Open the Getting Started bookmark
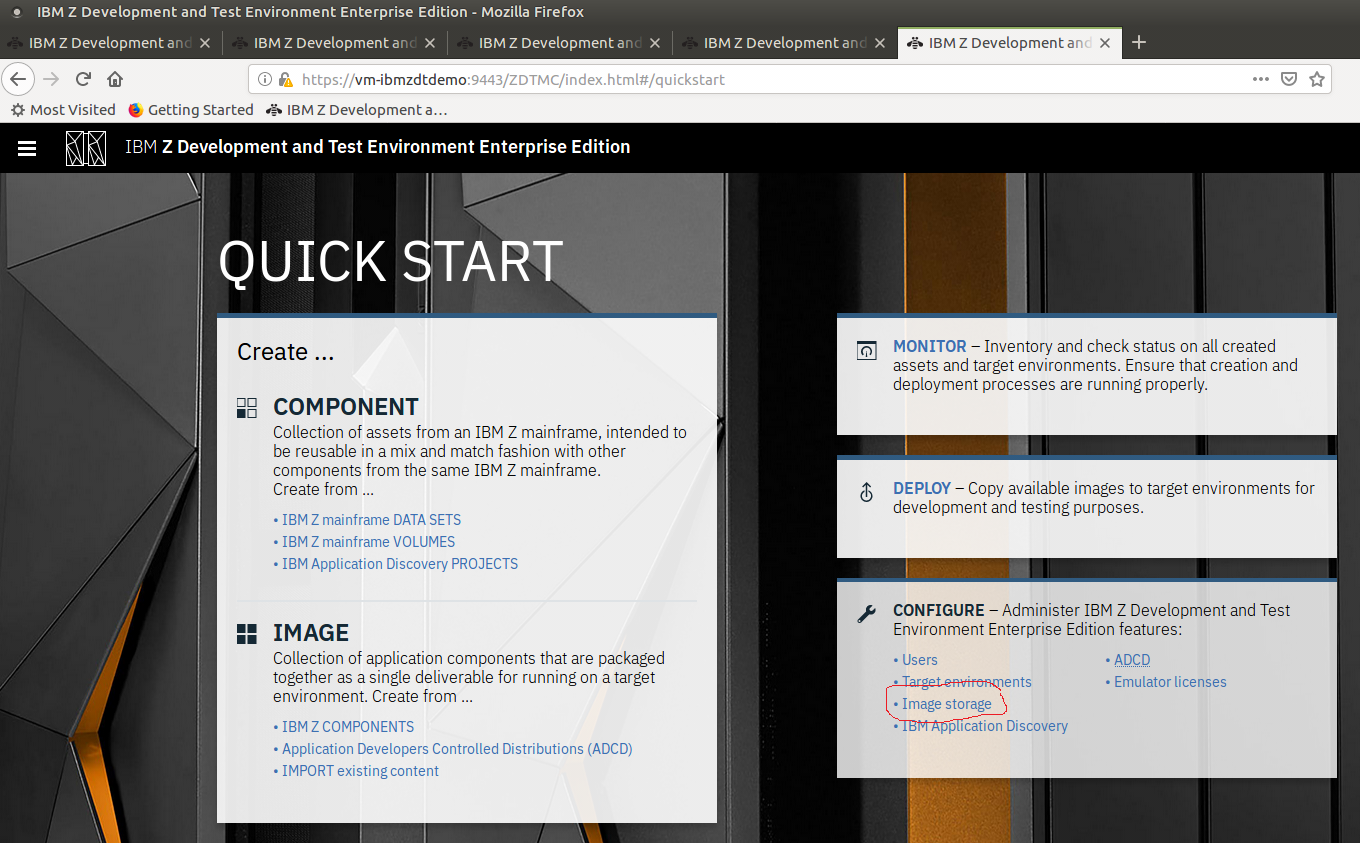 coord(190,110)
